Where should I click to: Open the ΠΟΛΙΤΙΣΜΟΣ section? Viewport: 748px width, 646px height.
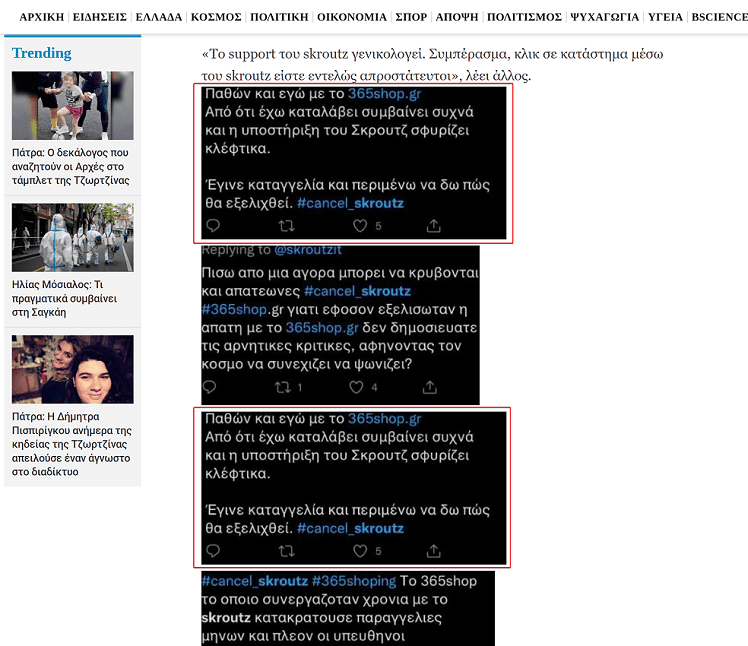tap(524, 17)
